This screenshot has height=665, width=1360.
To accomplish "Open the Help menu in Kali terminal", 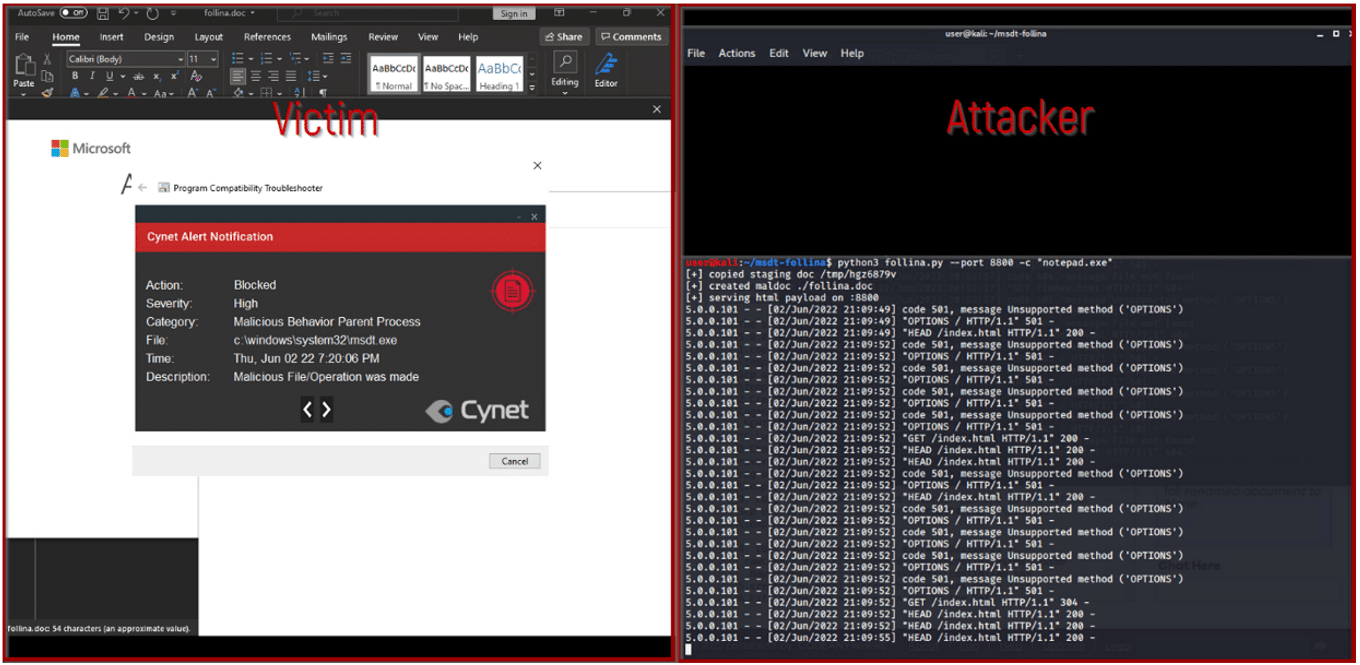I will pos(852,53).
